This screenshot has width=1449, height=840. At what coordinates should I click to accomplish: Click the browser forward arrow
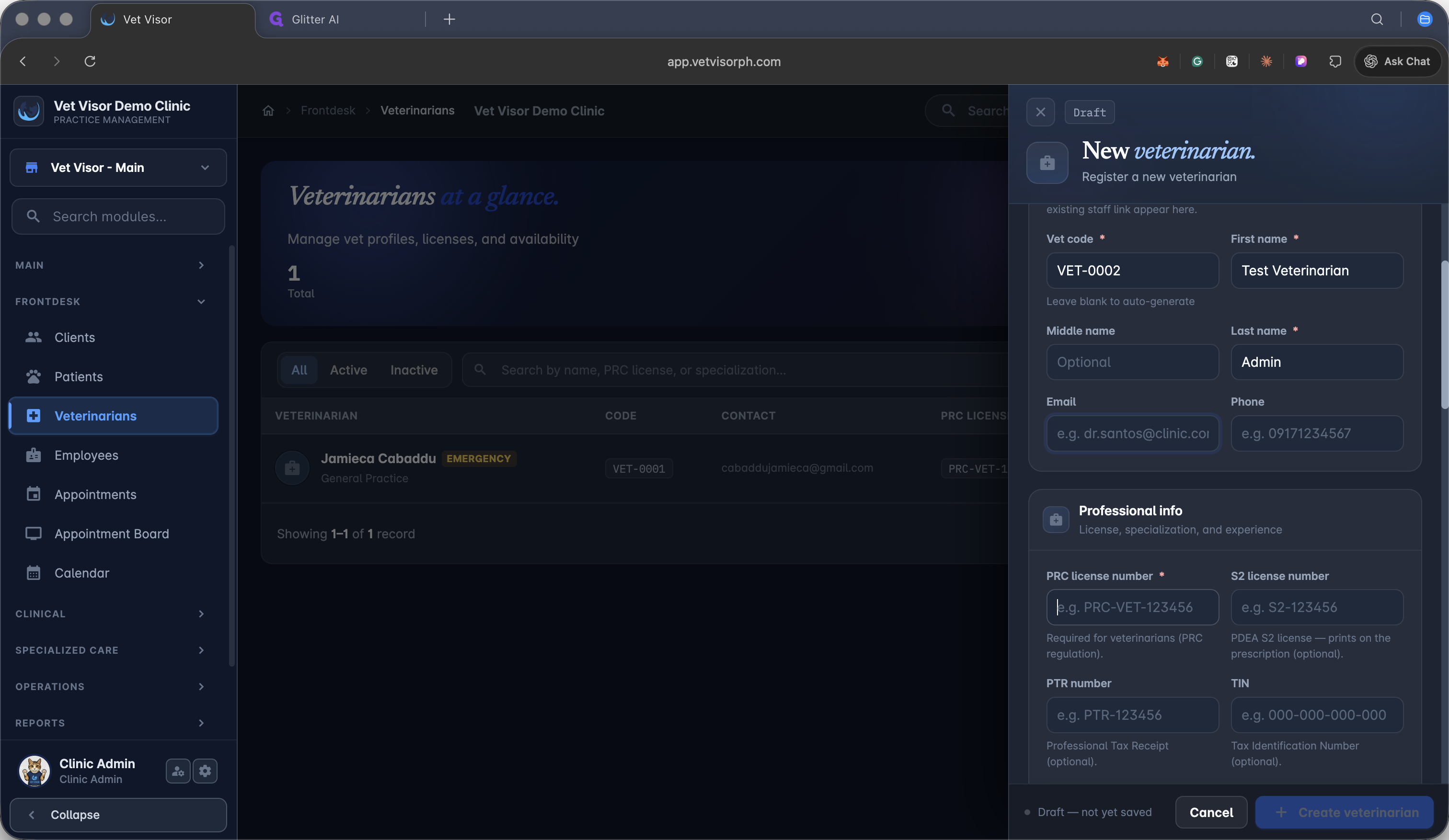[57, 61]
